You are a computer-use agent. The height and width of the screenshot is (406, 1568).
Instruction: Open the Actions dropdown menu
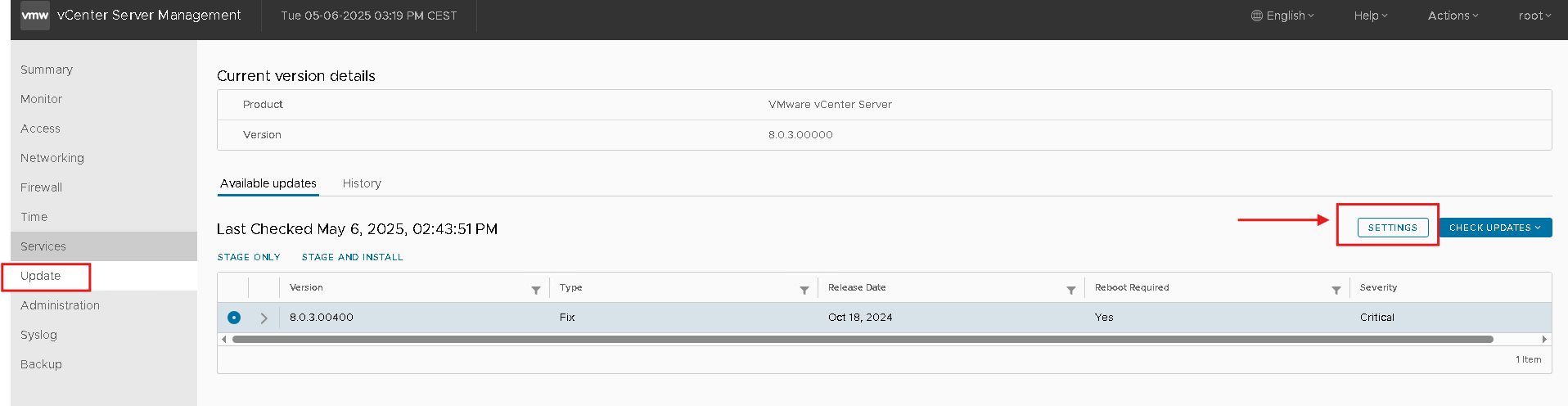(1453, 16)
